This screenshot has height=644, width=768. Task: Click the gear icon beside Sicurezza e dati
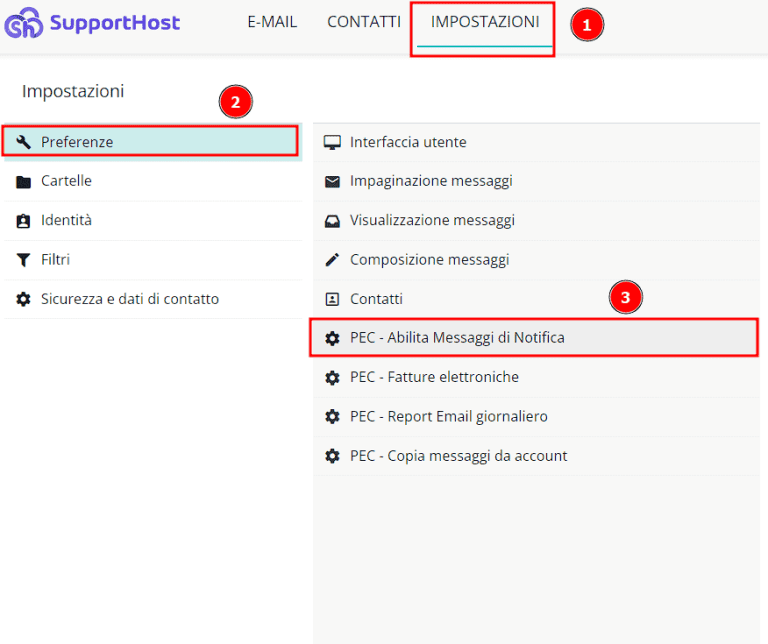click(x=24, y=299)
